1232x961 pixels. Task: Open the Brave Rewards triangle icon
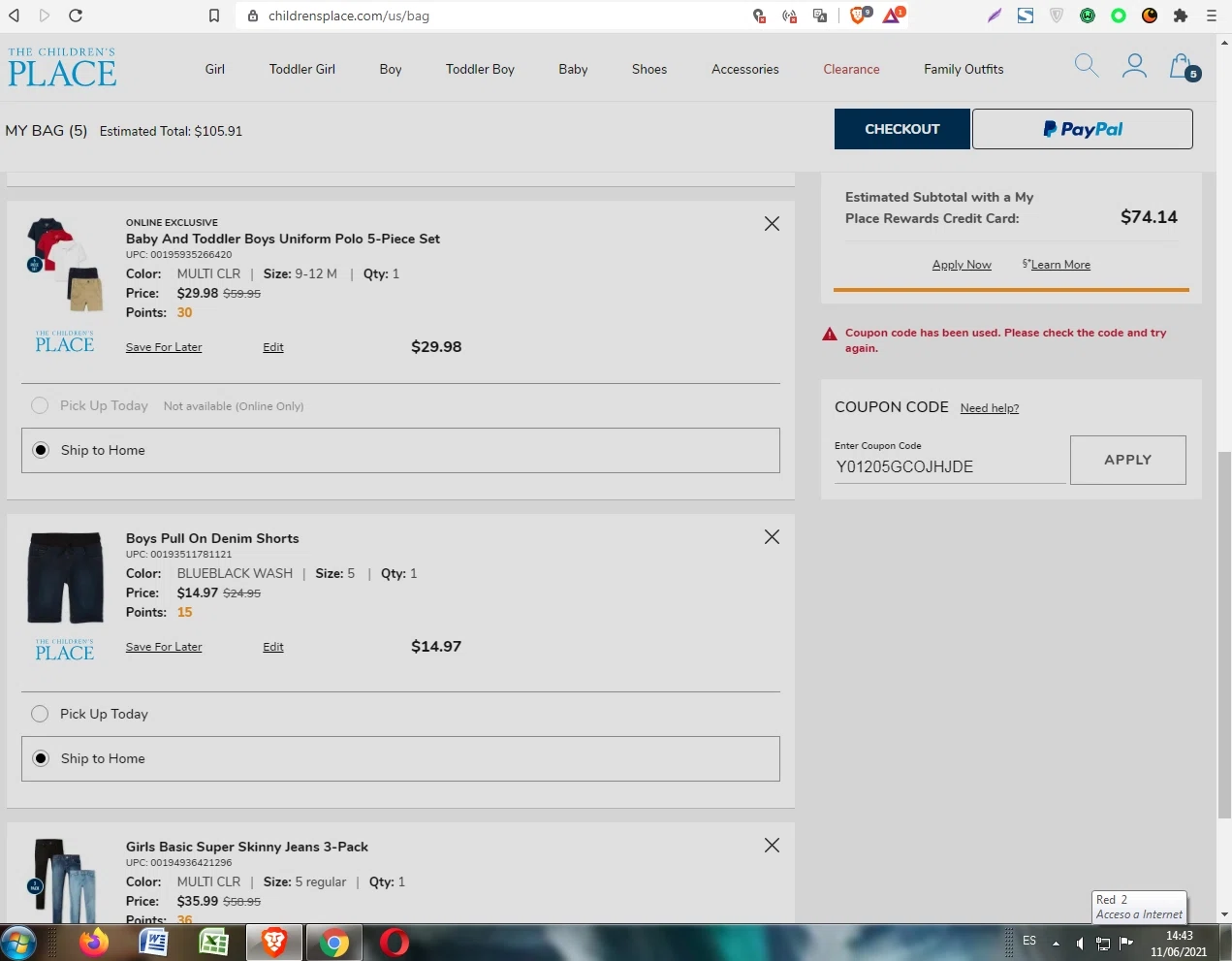tap(893, 15)
